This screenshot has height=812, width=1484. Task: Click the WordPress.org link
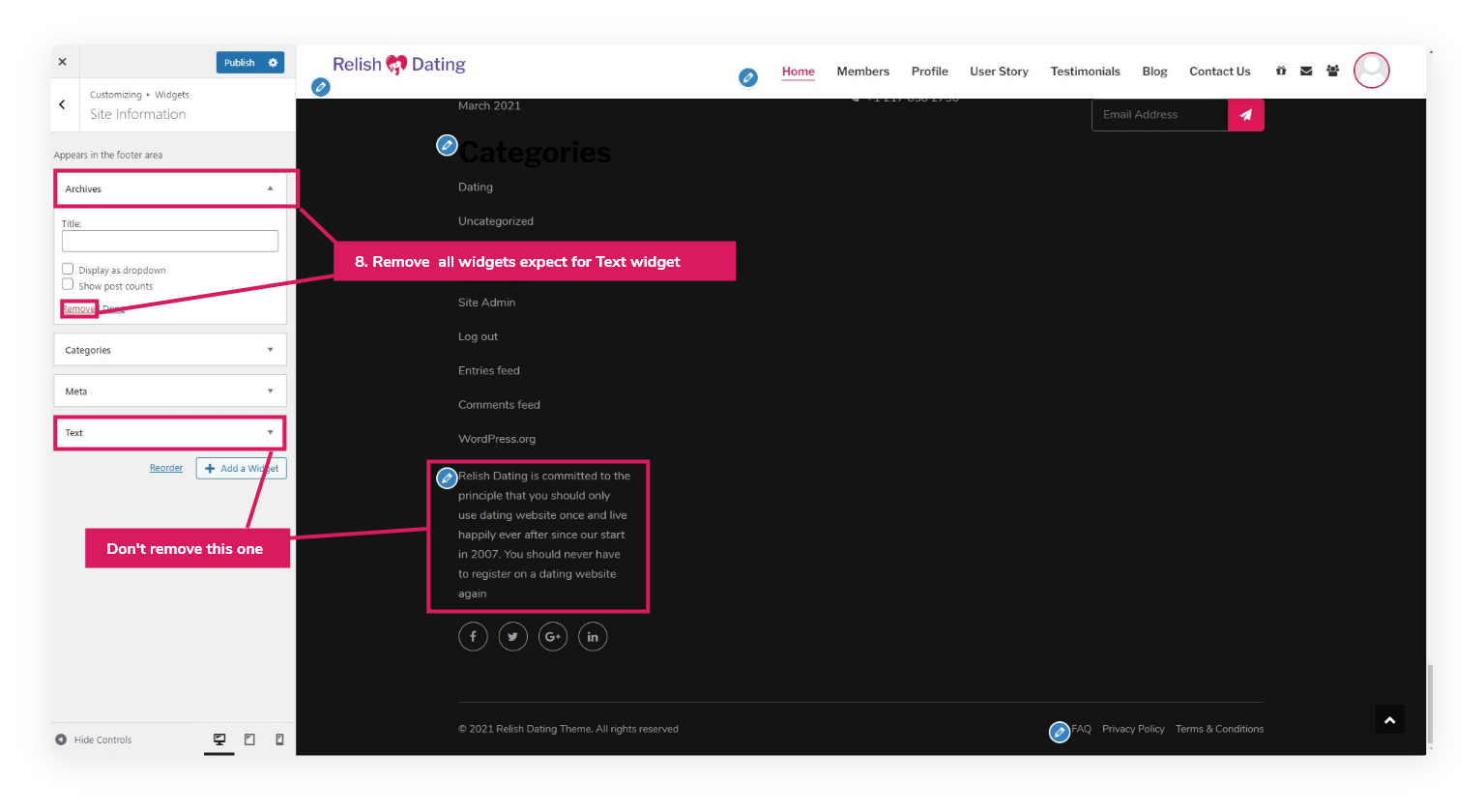tap(497, 438)
